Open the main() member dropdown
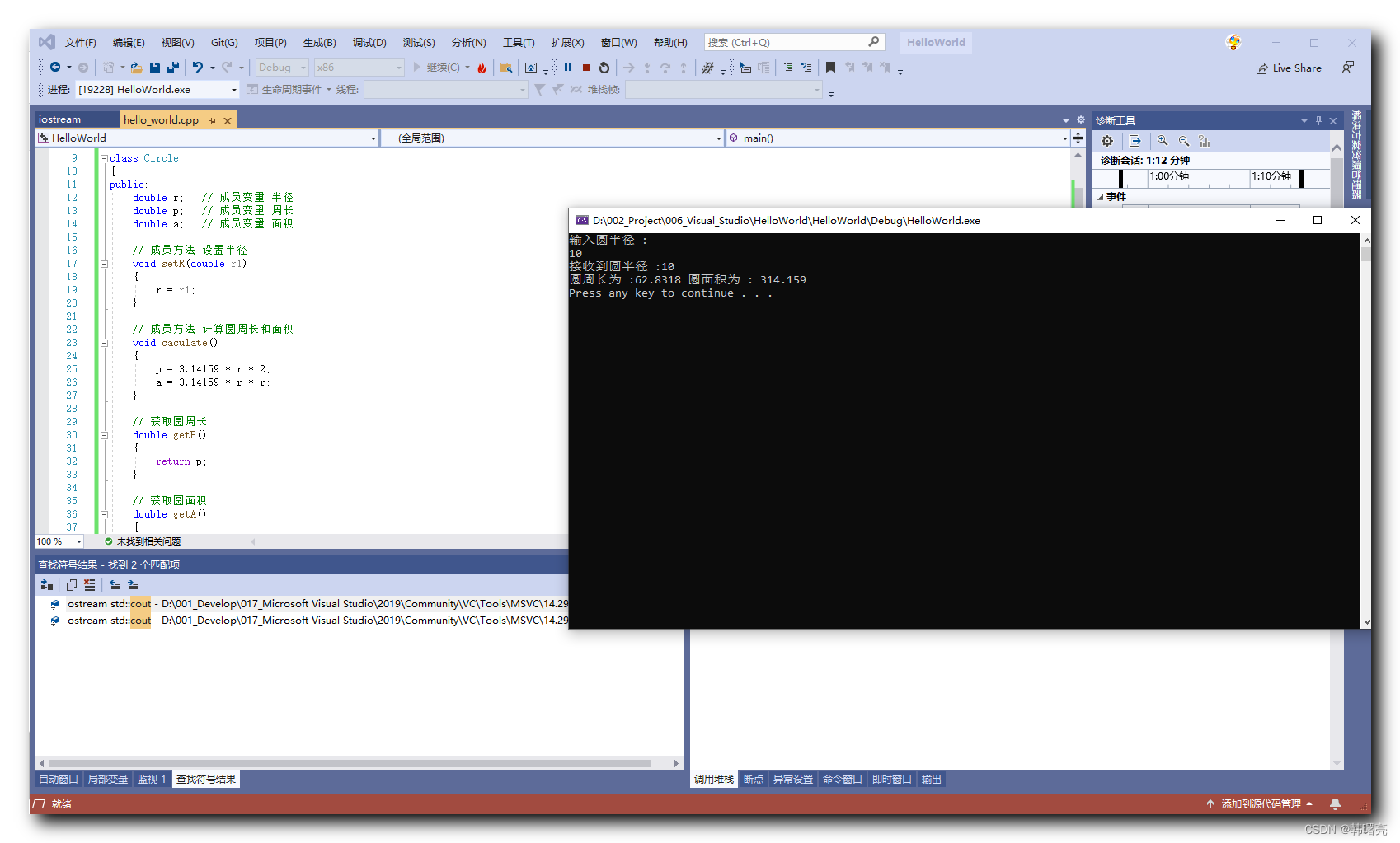Viewport: 1400px width, 843px height. [898, 138]
